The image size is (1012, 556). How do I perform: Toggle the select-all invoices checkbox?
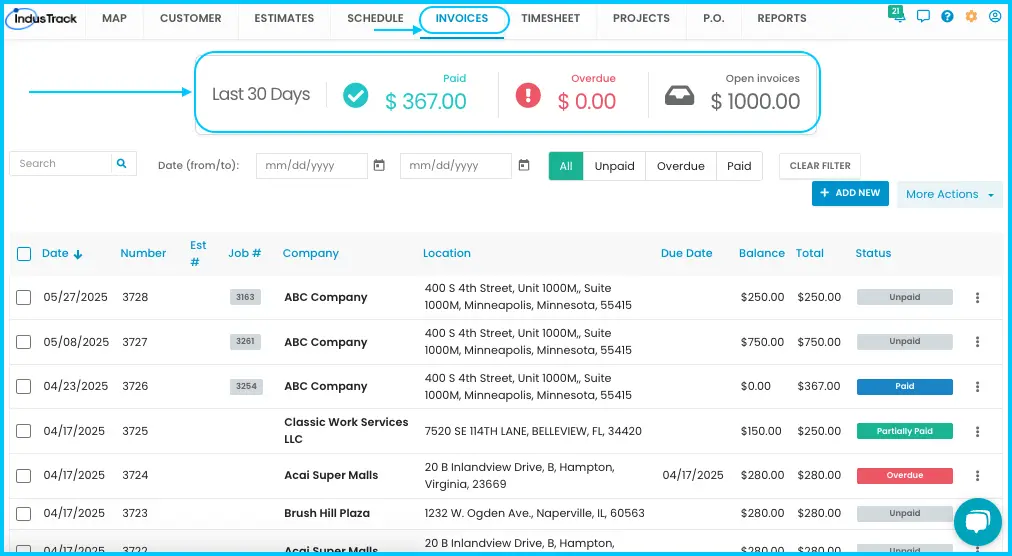(x=24, y=254)
